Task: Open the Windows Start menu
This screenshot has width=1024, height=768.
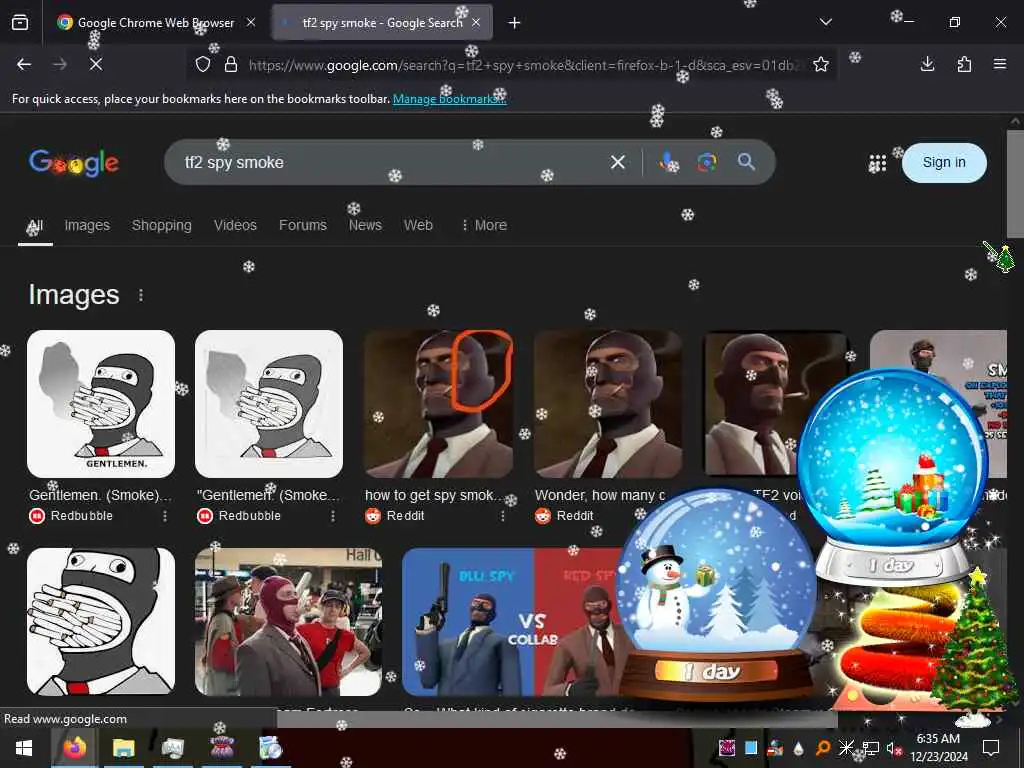Action: click(24, 748)
